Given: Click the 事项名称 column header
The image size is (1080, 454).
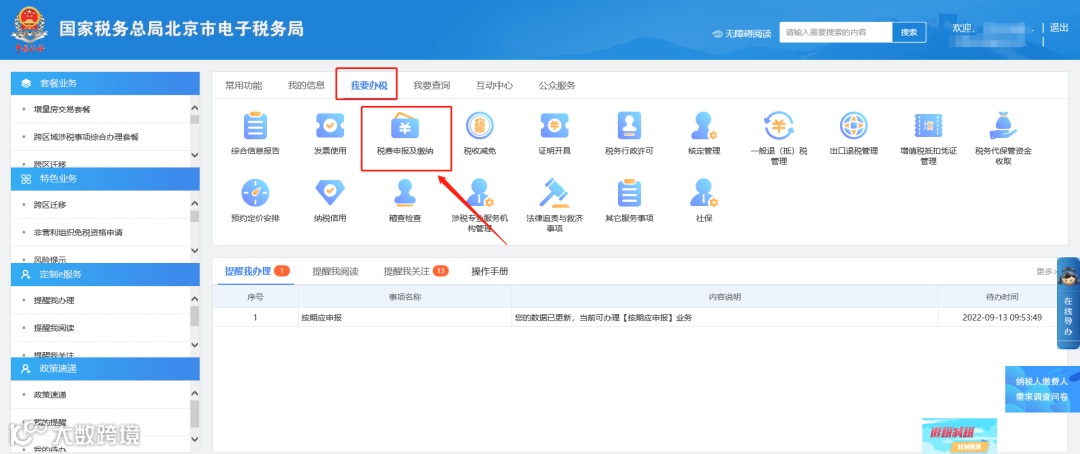Looking at the screenshot, I should tap(405, 298).
